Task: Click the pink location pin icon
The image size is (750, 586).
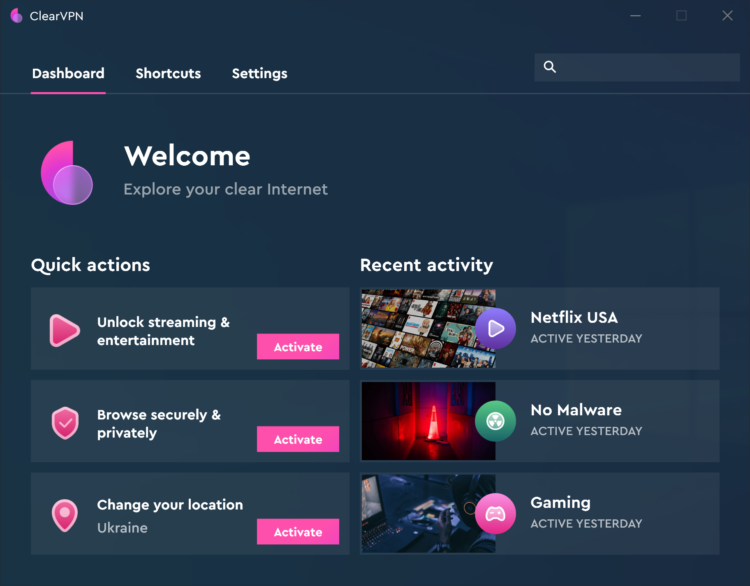Action: (65, 516)
